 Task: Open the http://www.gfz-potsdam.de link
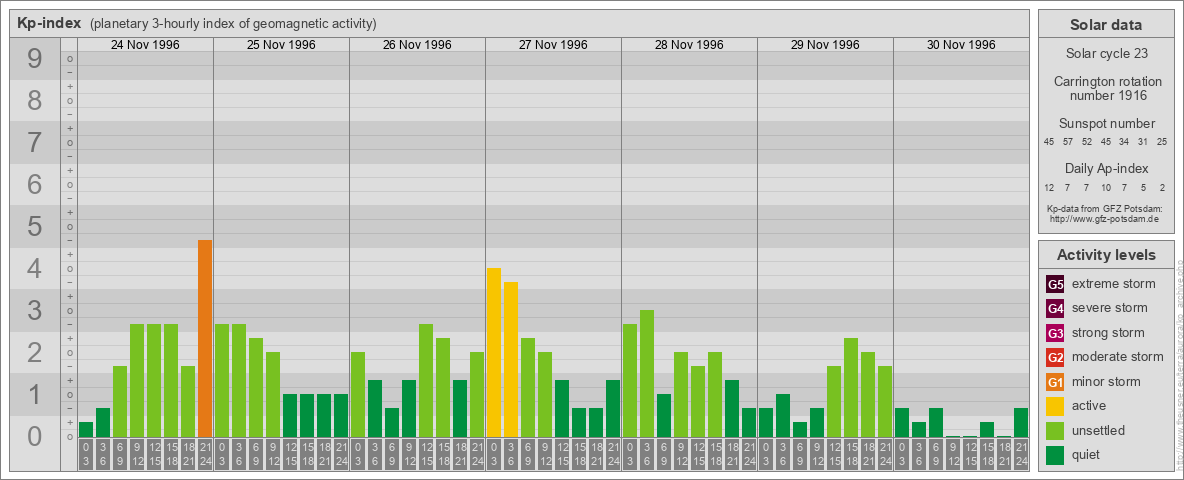click(1105, 219)
